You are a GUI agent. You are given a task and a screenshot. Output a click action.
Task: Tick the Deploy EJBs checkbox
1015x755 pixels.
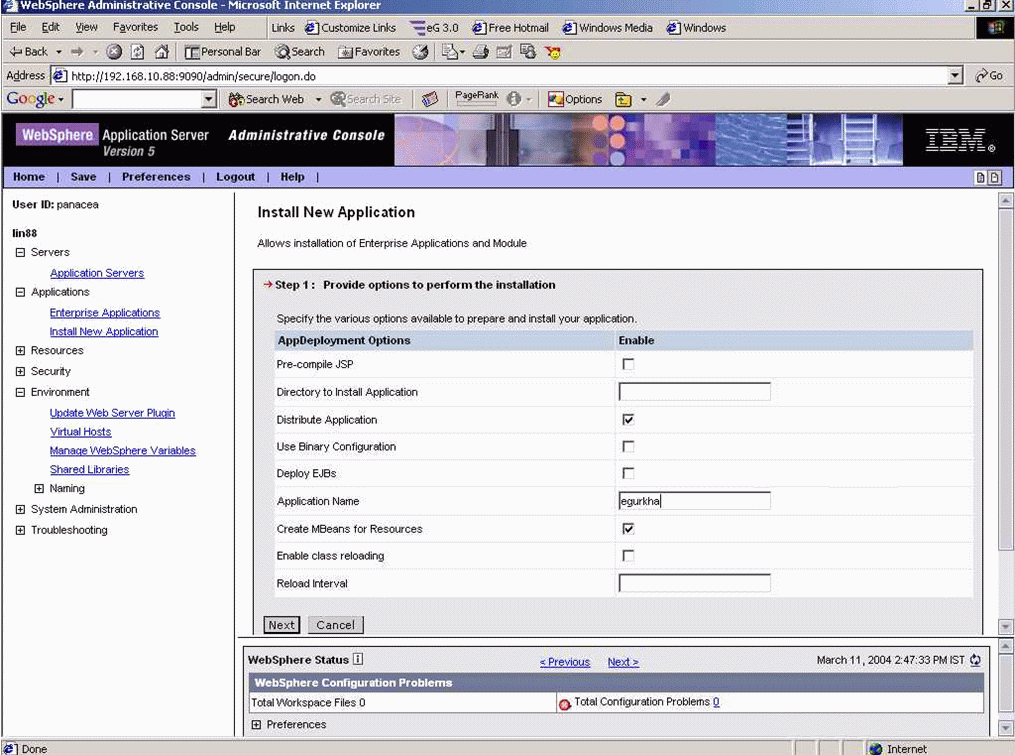[628, 473]
